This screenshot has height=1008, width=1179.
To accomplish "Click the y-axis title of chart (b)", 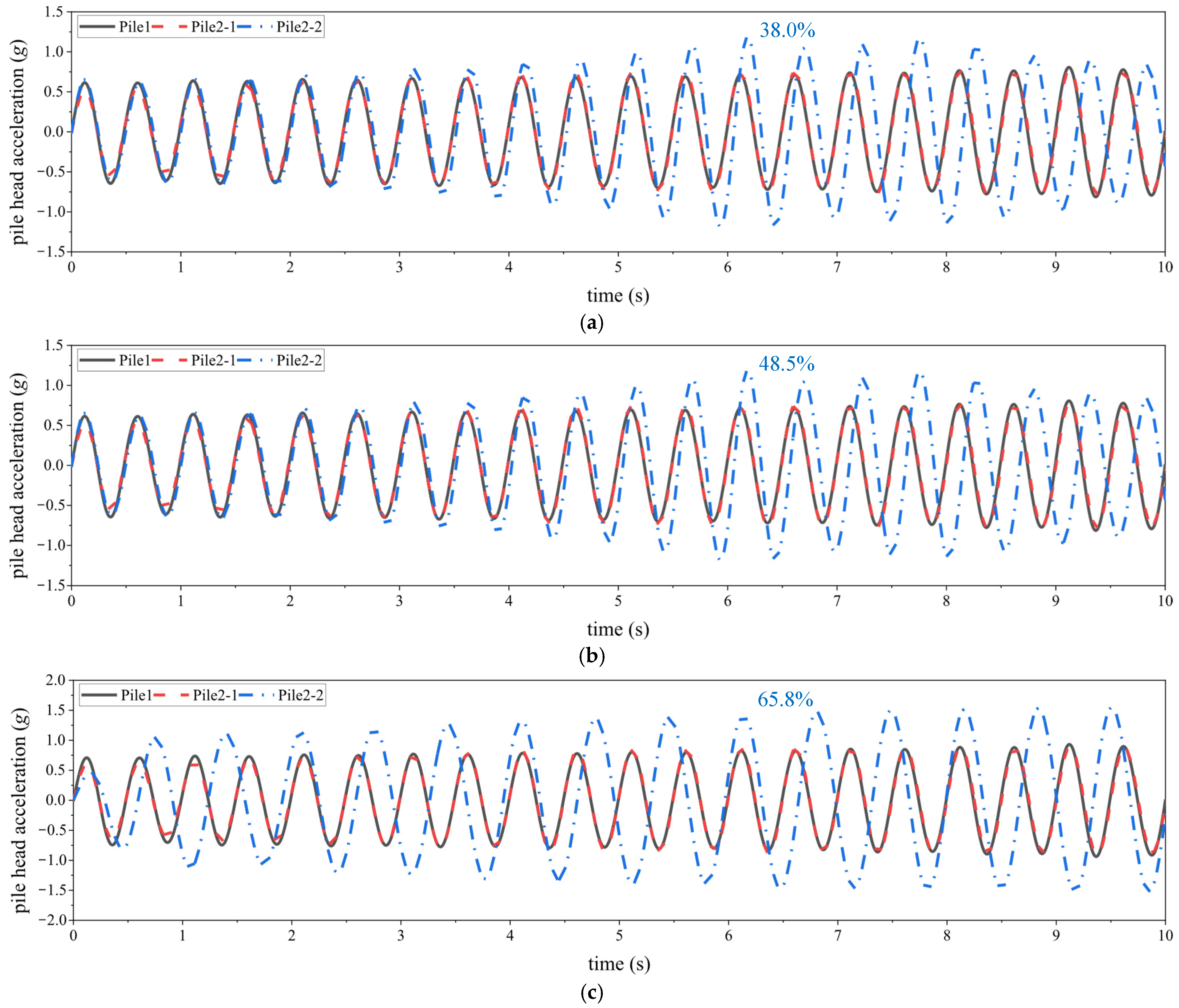I will 19,476.
